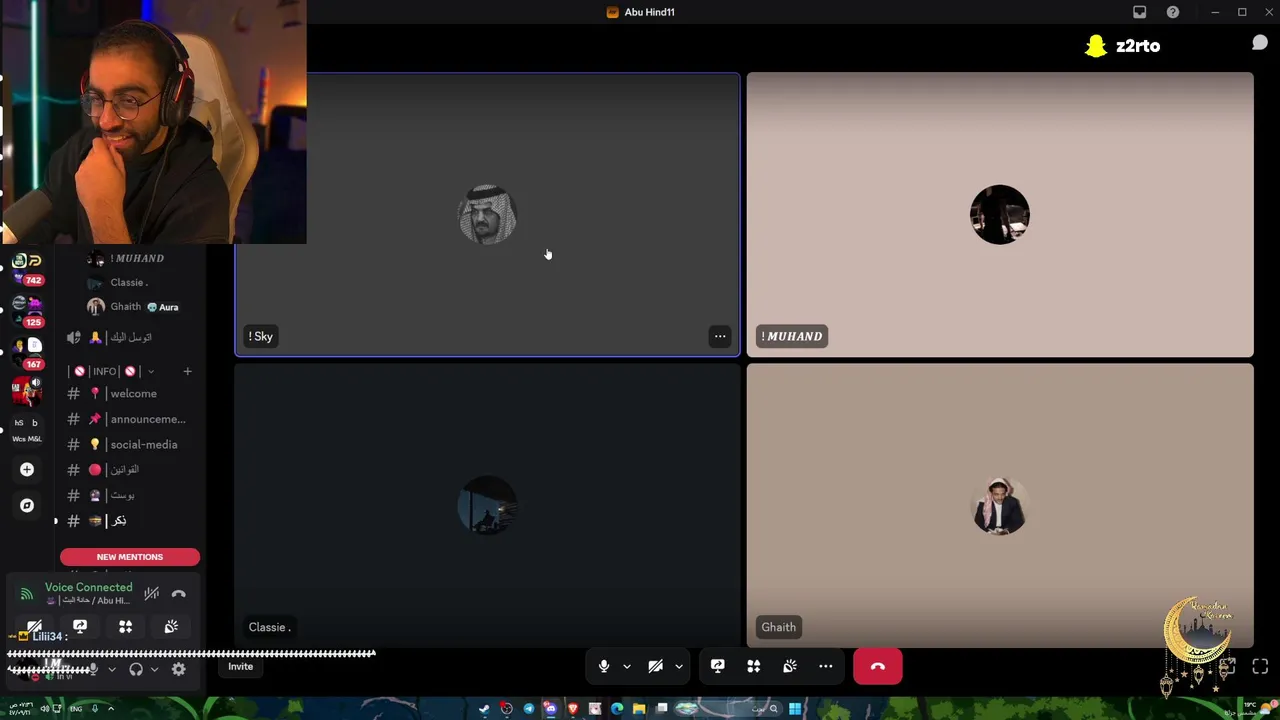The height and width of the screenshot is (720, 1280).
Task: Click the Invite button
Action: pos(240,667)
